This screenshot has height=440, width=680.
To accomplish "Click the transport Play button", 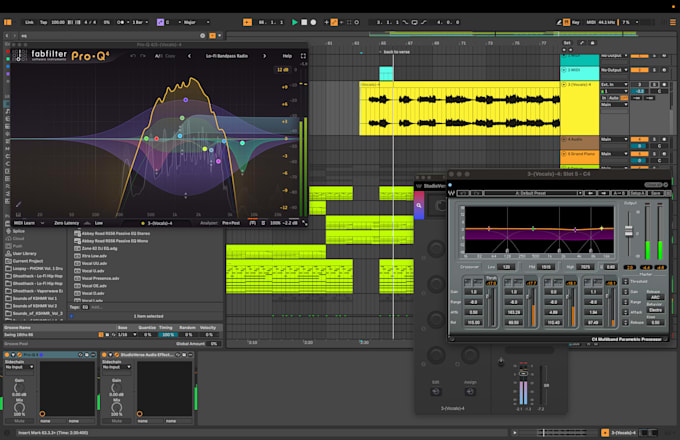I will (294, 22).
